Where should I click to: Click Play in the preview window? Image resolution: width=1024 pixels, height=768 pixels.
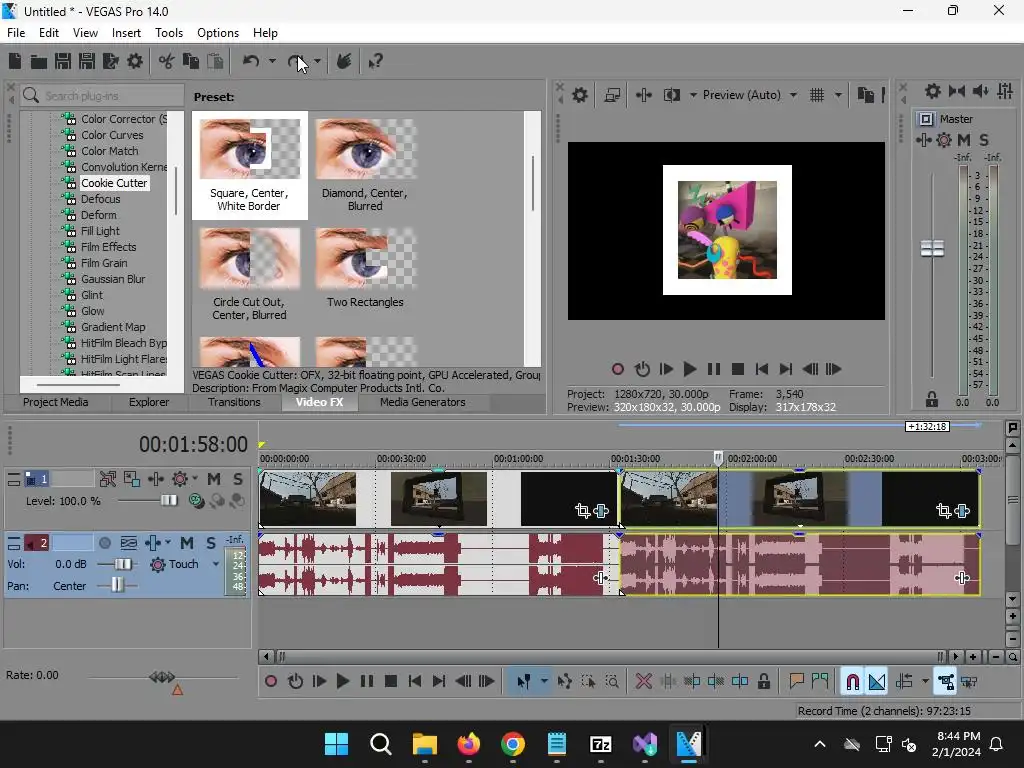click(689, 370)
